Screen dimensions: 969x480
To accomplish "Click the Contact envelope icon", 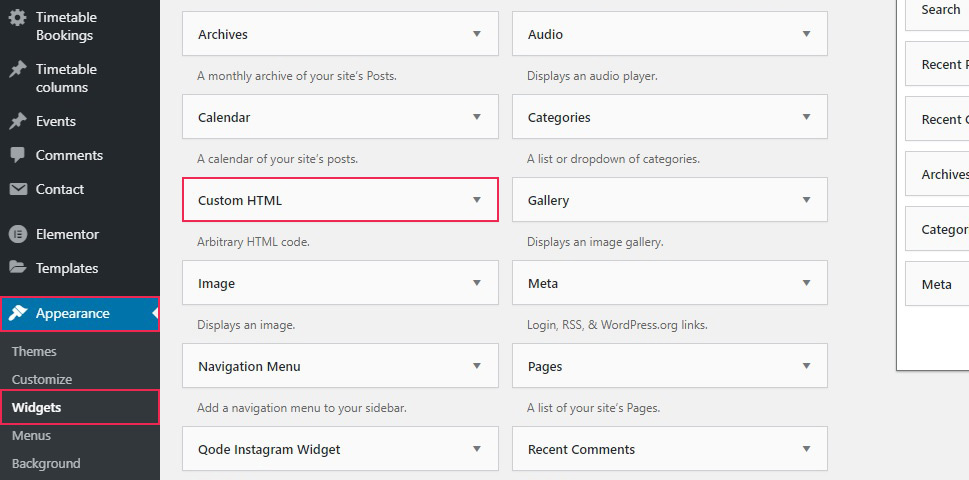I will [x=18, y=189].
